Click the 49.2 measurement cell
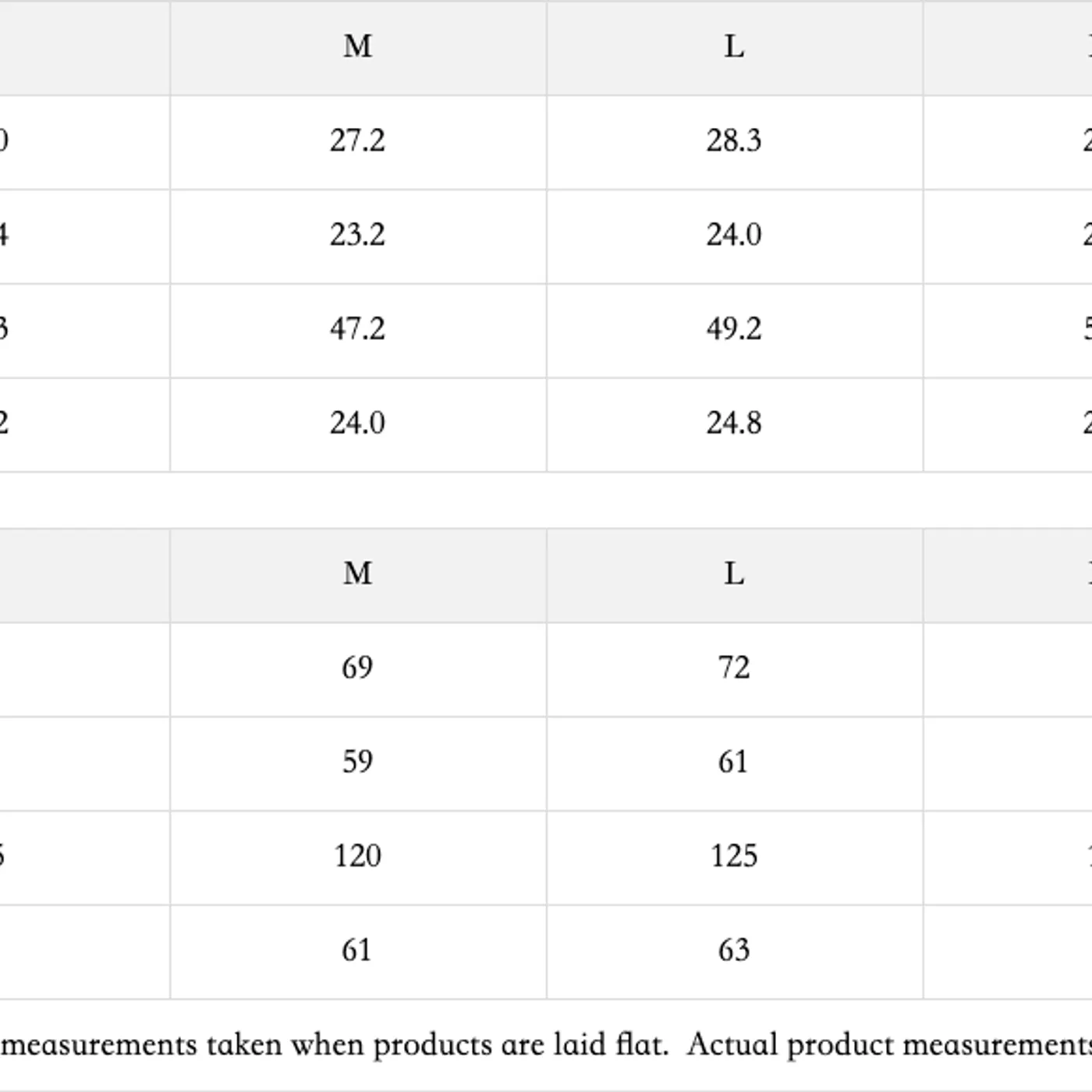This screenshot has width=1092, height=1092. (734, 329)
